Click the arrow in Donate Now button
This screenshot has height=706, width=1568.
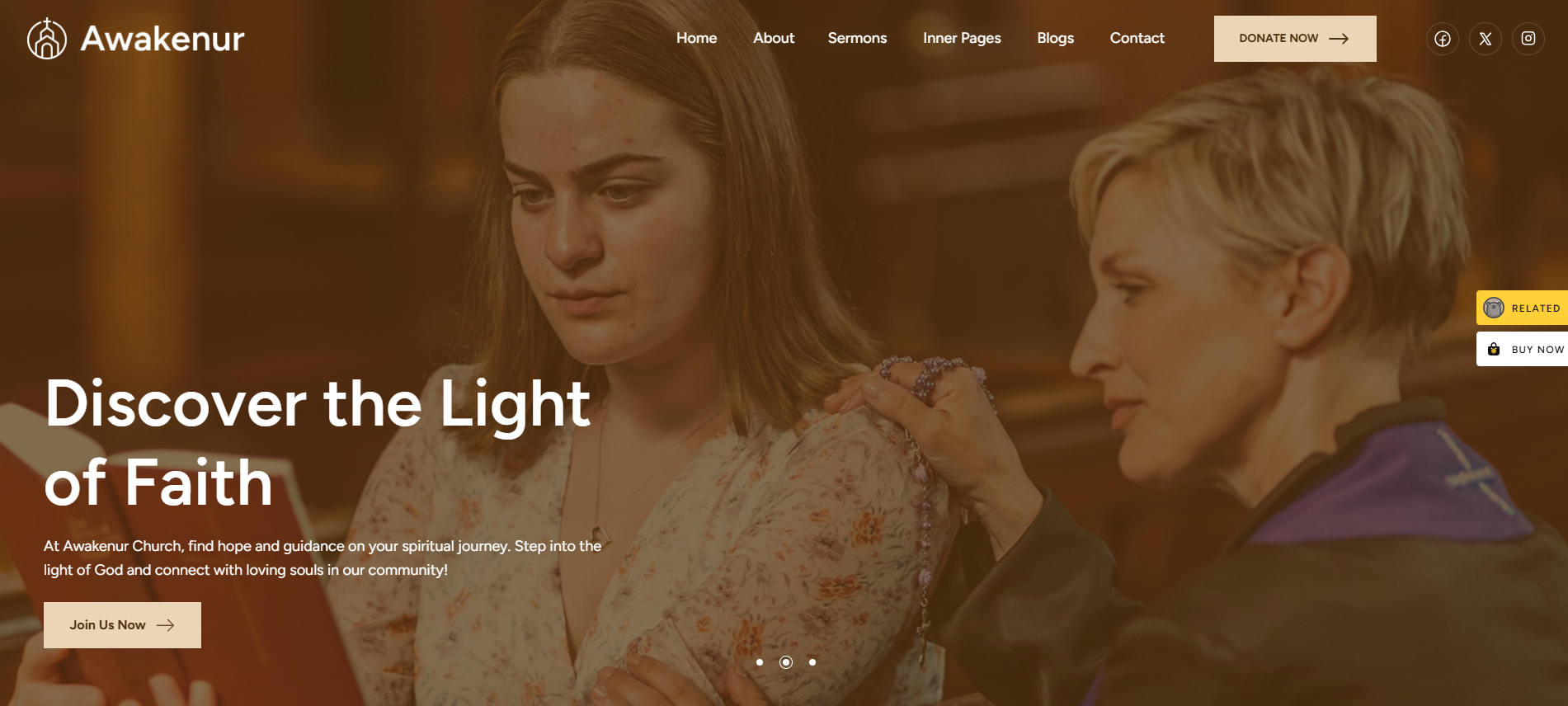1339,39
